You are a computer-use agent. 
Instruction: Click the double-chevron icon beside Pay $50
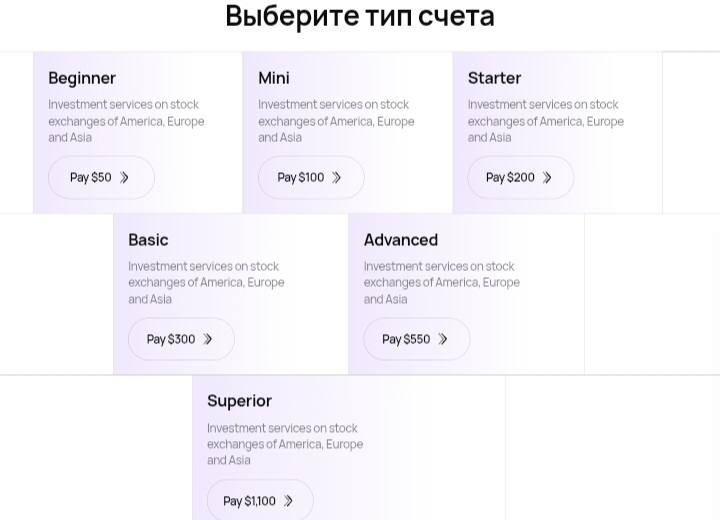(125, 178)
